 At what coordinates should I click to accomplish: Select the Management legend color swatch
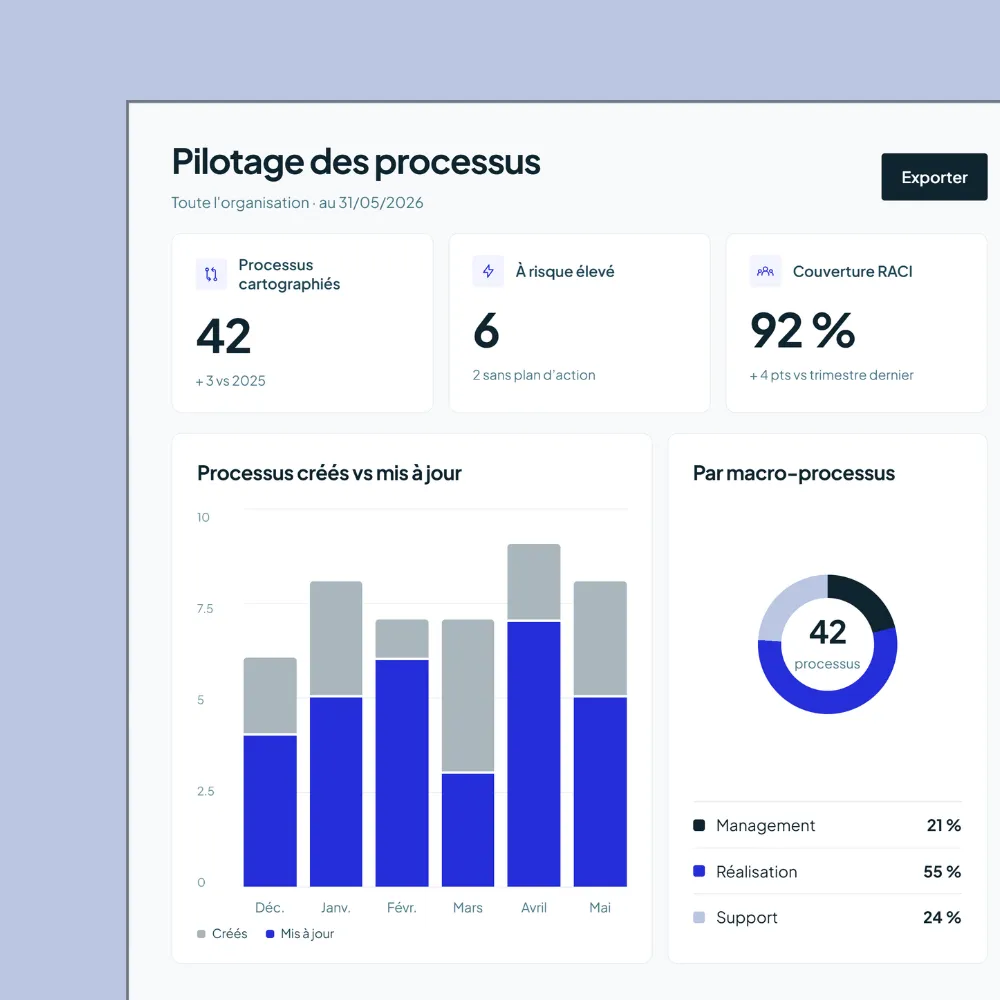click(699, 825)
